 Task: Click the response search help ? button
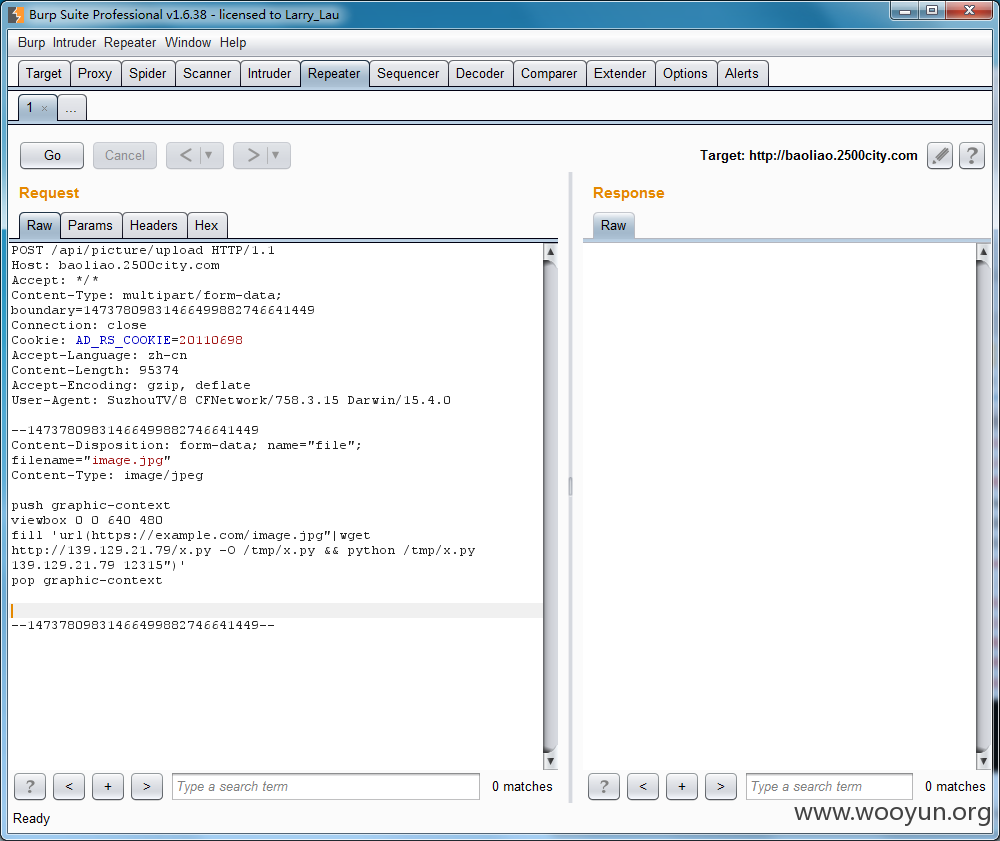(x=604, y=786)
